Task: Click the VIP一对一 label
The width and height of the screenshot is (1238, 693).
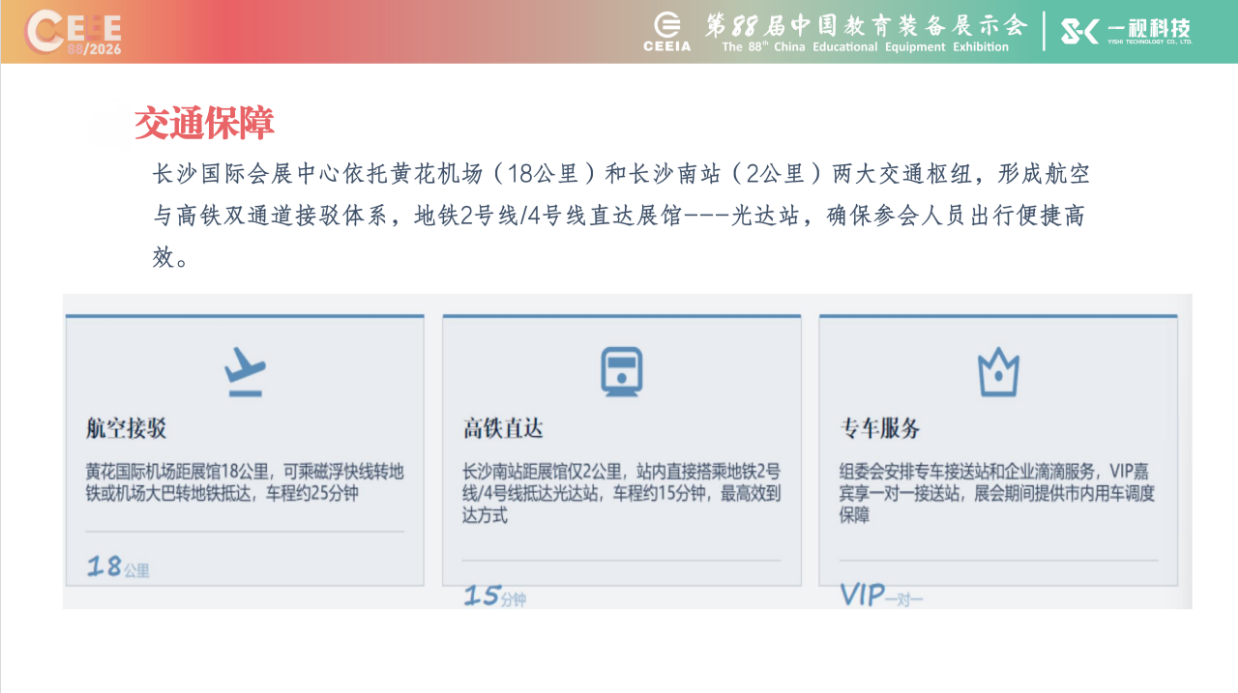Action: (881, 596)
